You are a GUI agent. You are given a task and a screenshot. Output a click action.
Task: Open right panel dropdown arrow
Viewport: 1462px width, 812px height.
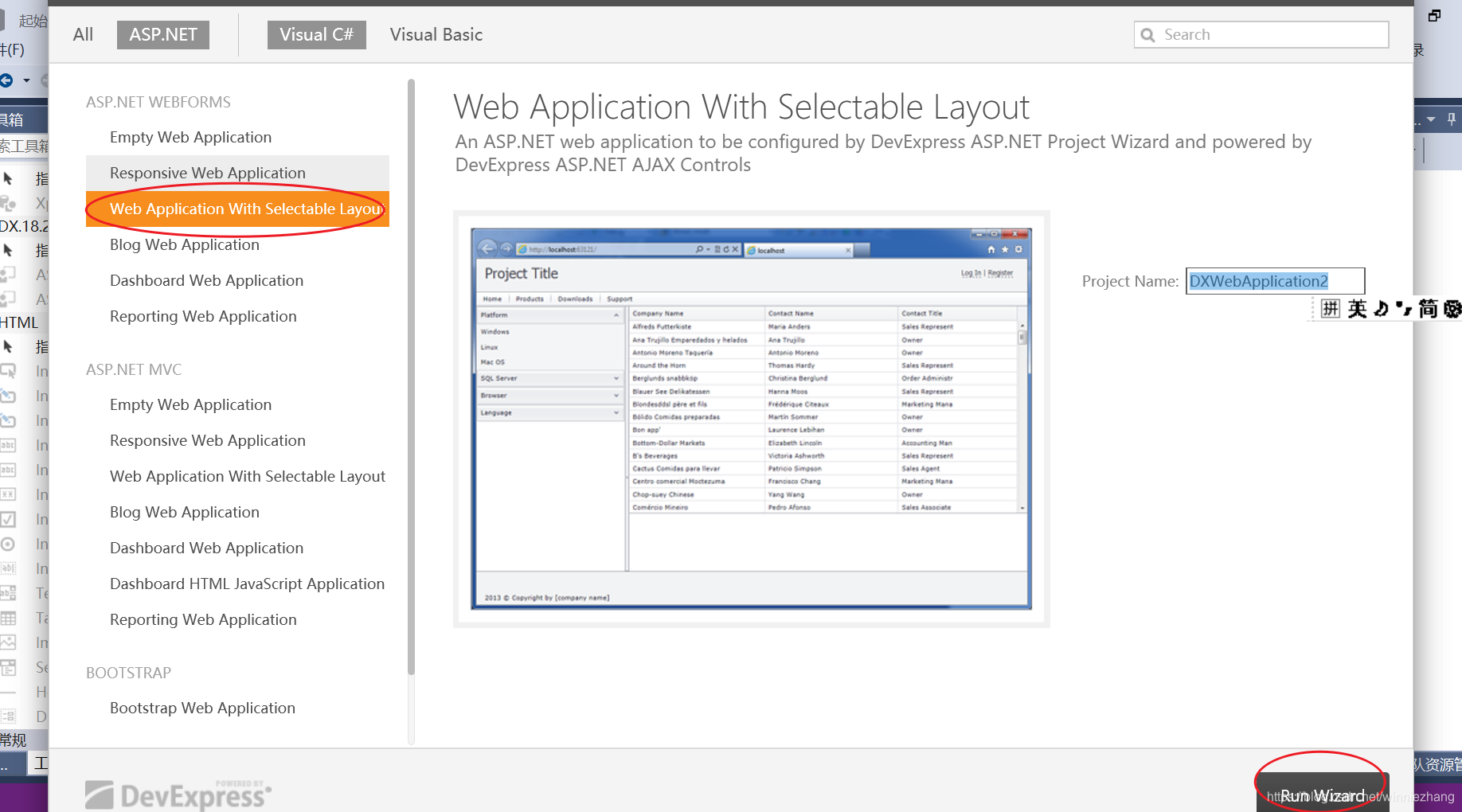pos(1431,119)
